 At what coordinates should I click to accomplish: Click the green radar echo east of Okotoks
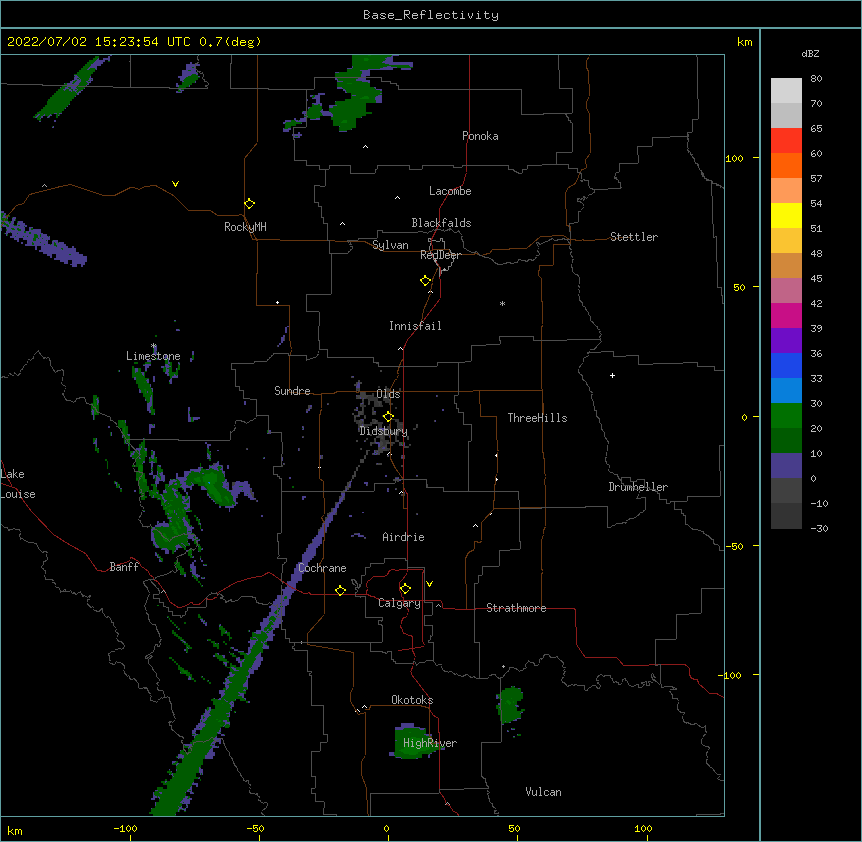(510, 705)
